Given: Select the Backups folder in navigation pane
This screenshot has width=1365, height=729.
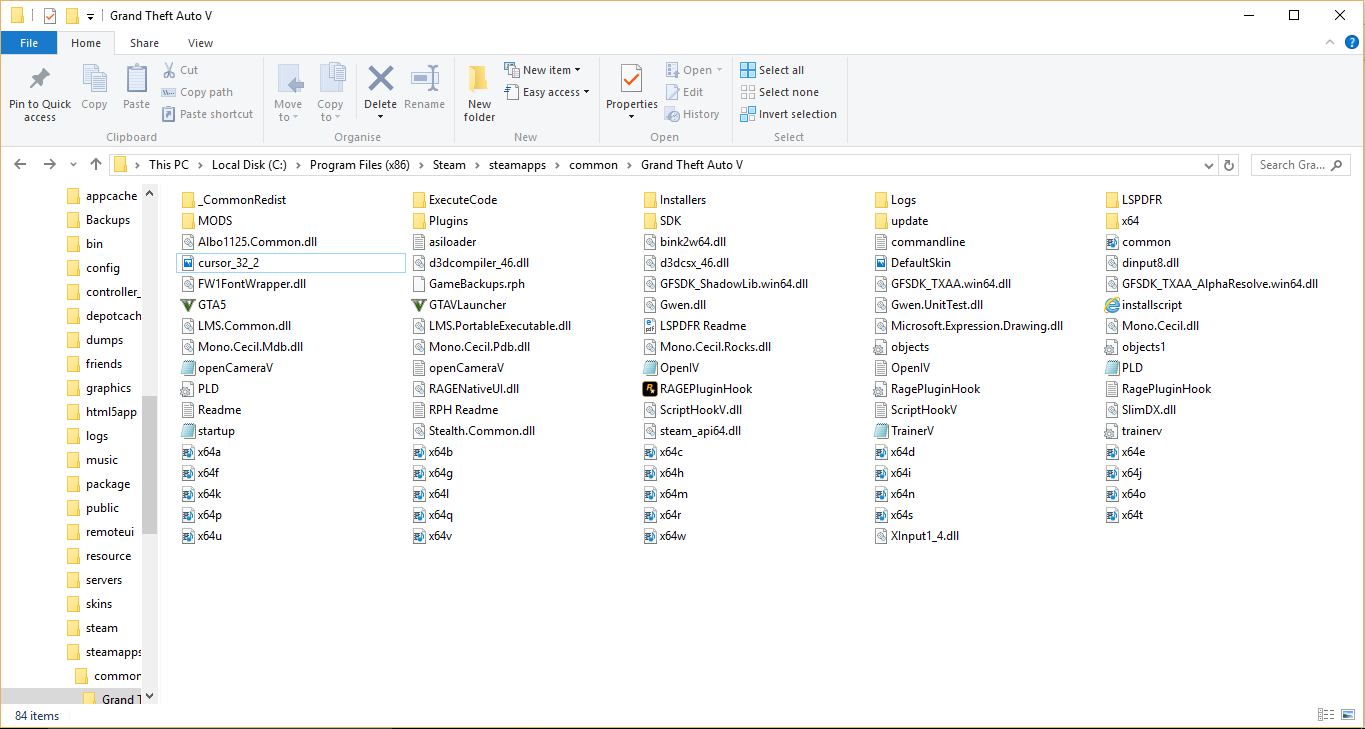Looking at the screenshot, I should tap(98, 220).
